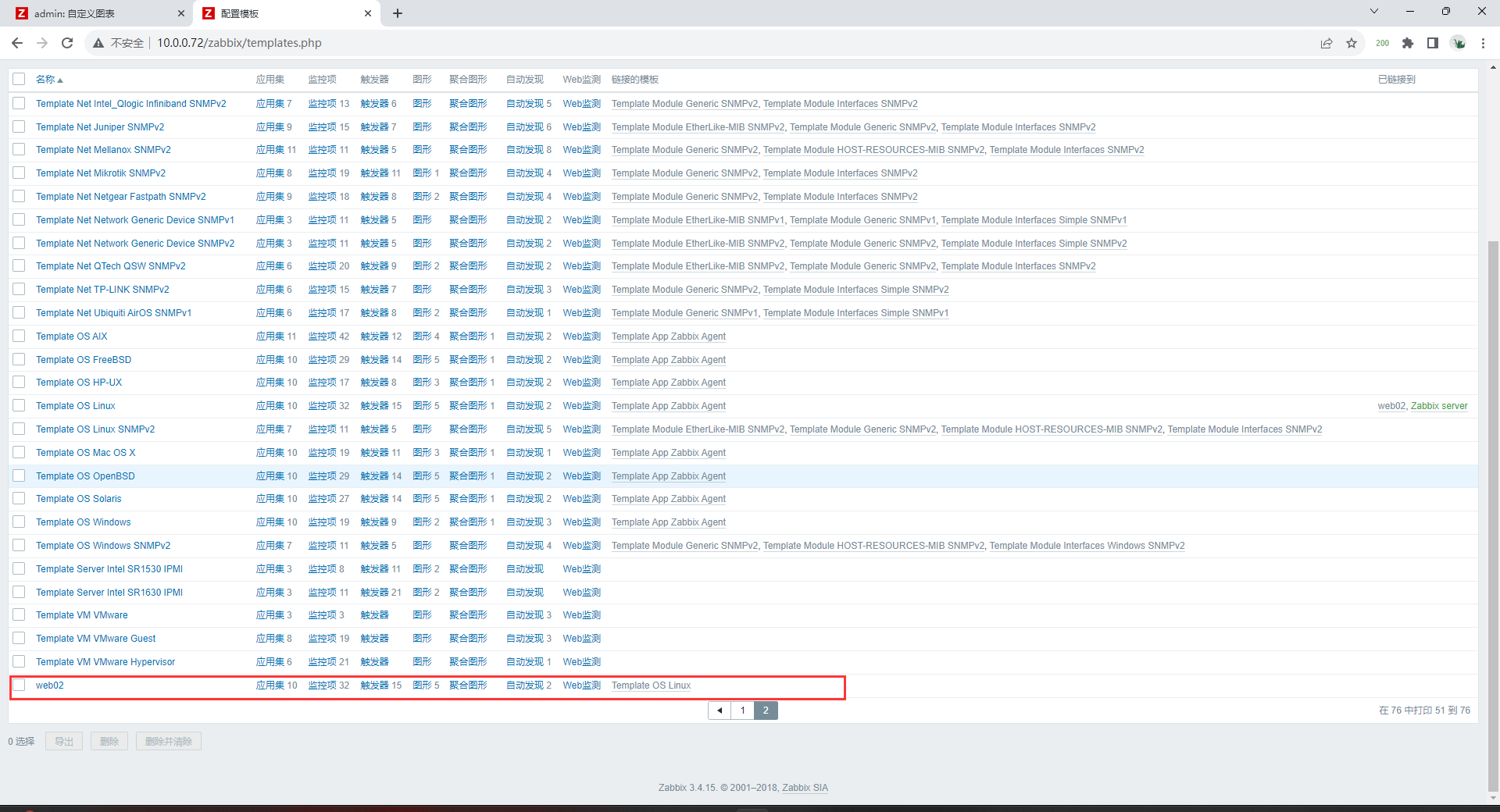The height and width of the screenshot is (812, 1500).
Task: Toggle the browser side panel icon
Action: pos(1433,43)
